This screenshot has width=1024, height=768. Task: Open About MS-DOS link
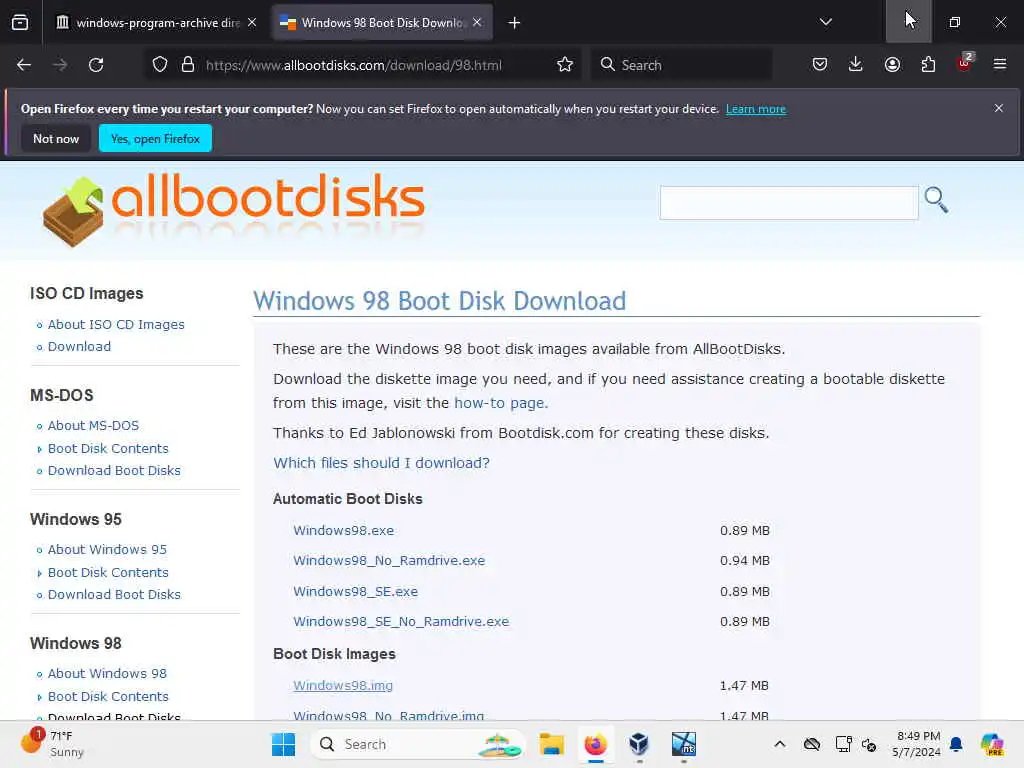click(93, 426)
